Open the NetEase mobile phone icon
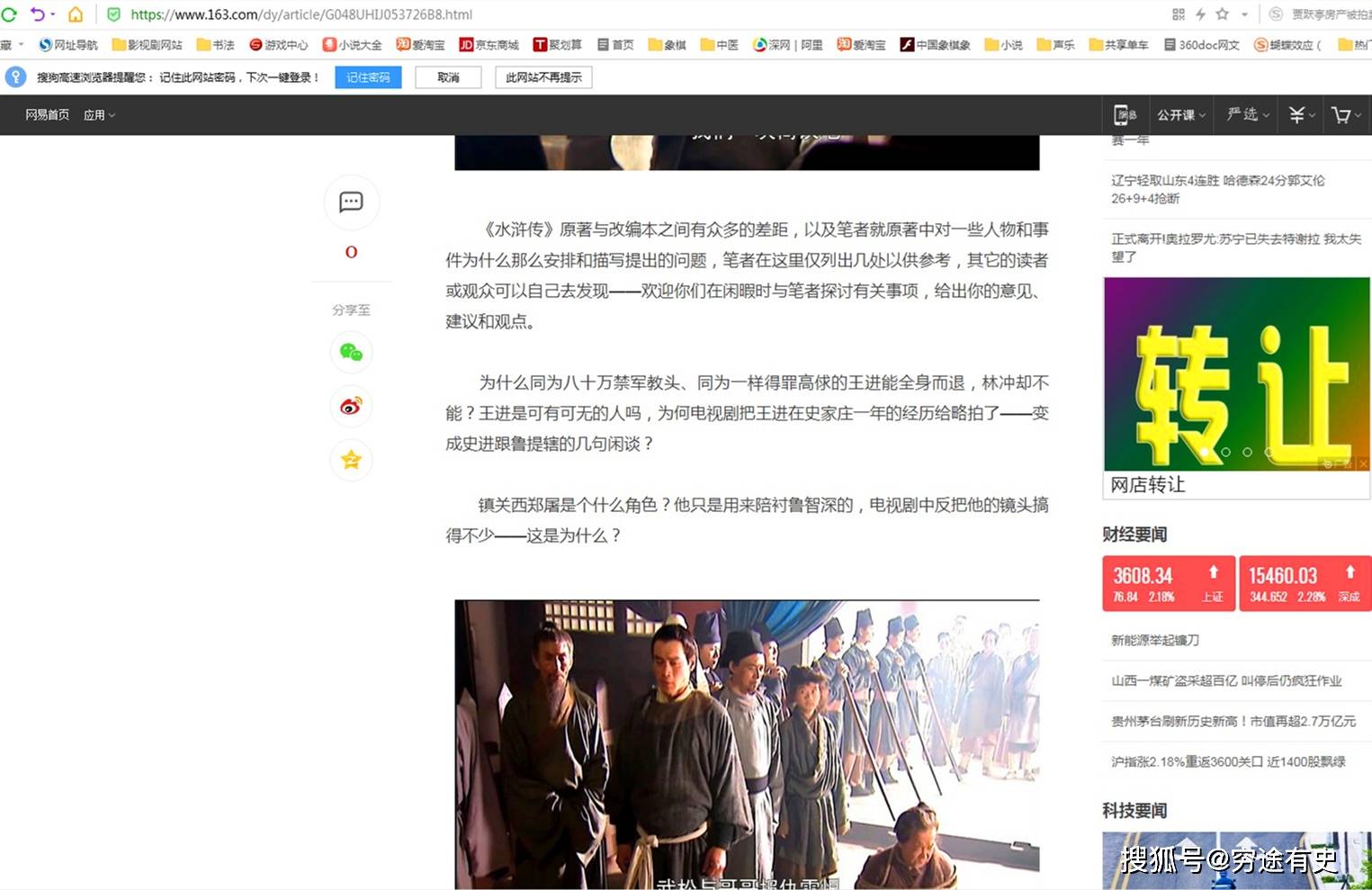 point(1125,115)
